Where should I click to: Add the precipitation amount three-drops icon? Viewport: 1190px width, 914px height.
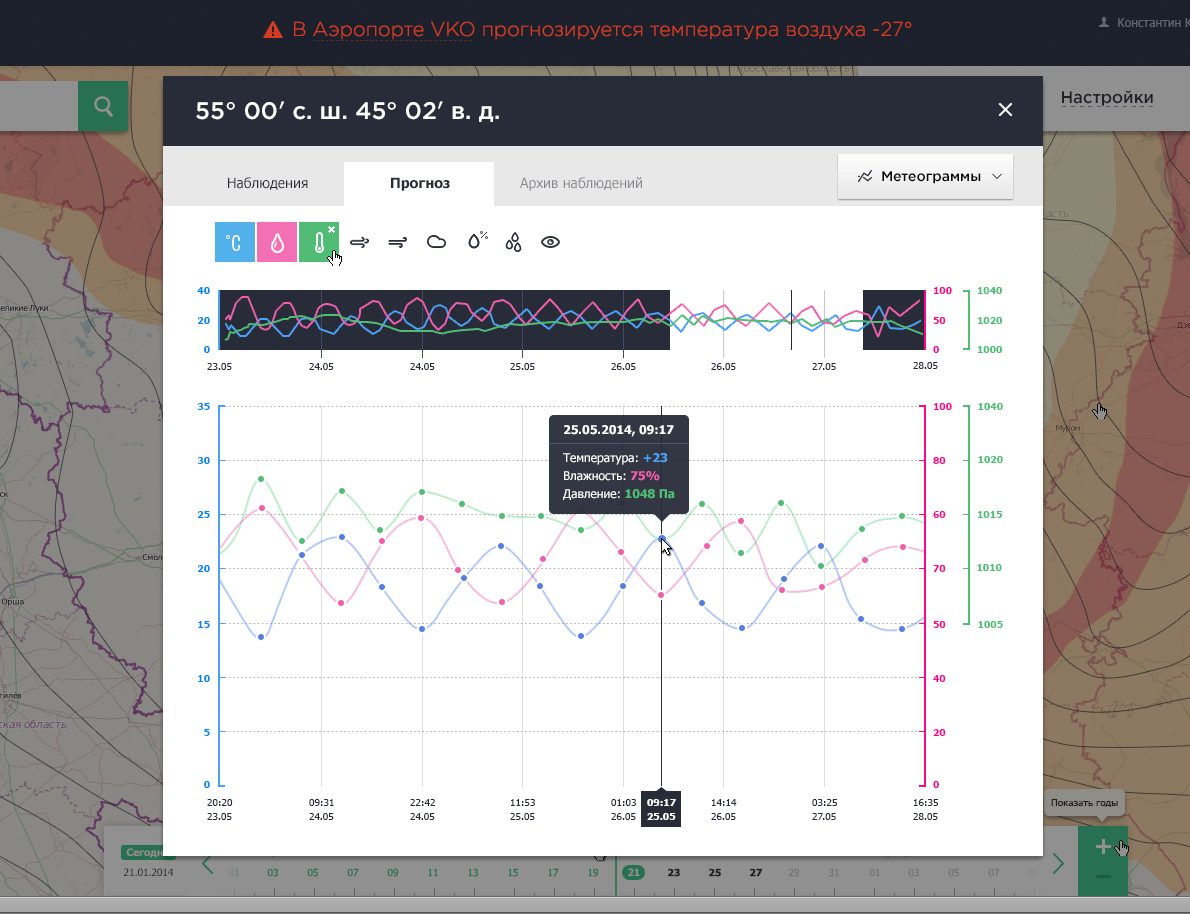(x=513, y=242)
